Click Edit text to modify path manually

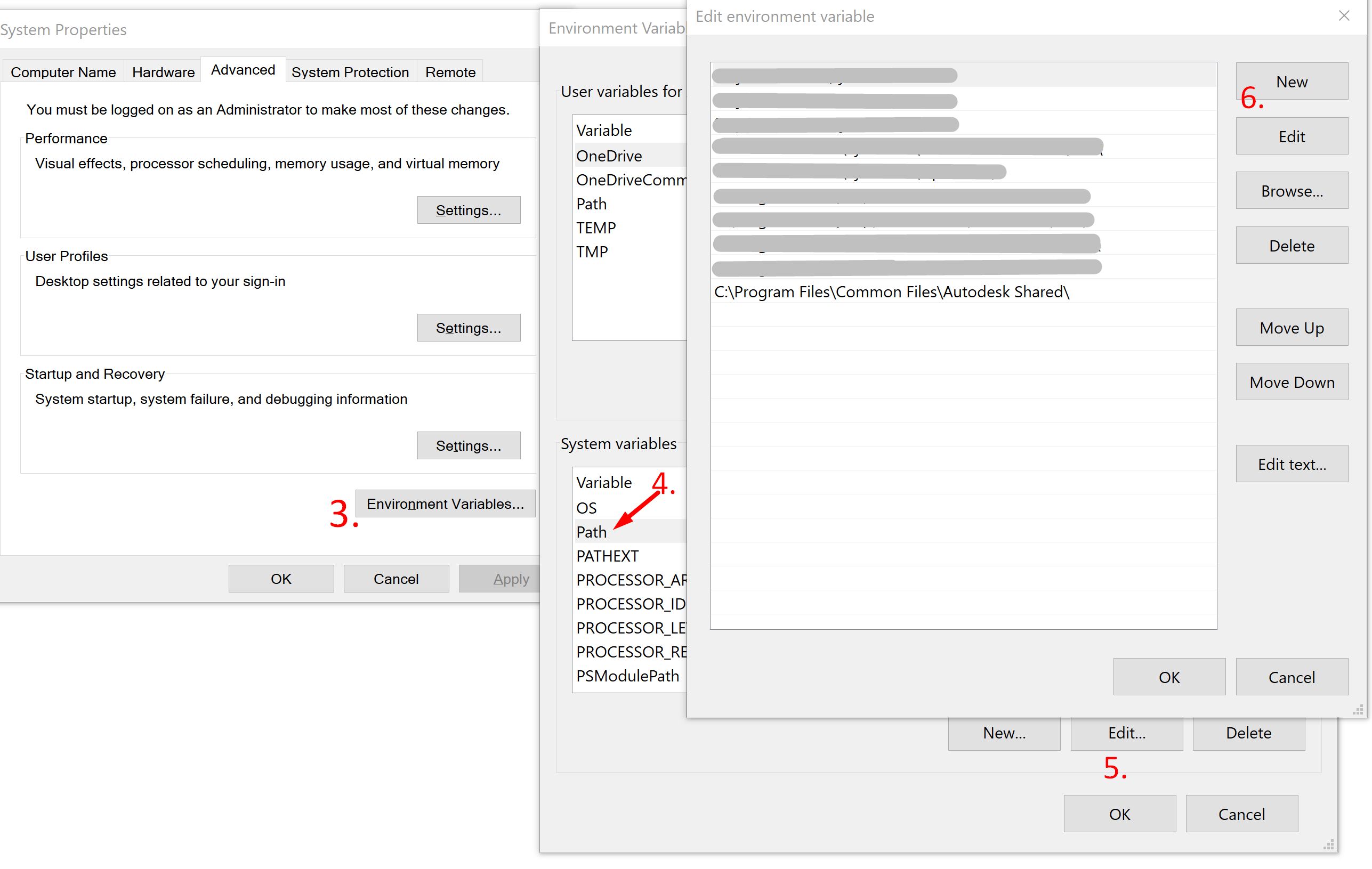[1292, 464]
